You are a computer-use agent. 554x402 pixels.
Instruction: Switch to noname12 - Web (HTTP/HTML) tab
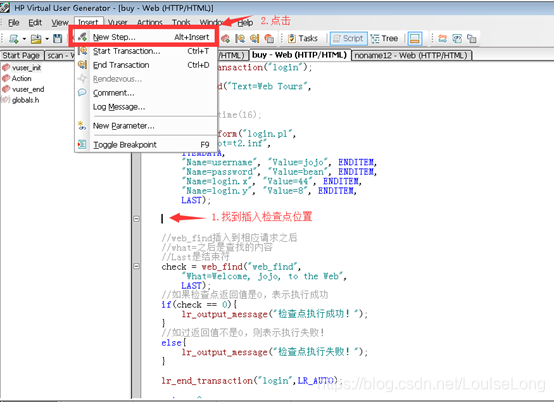[411, 55]
